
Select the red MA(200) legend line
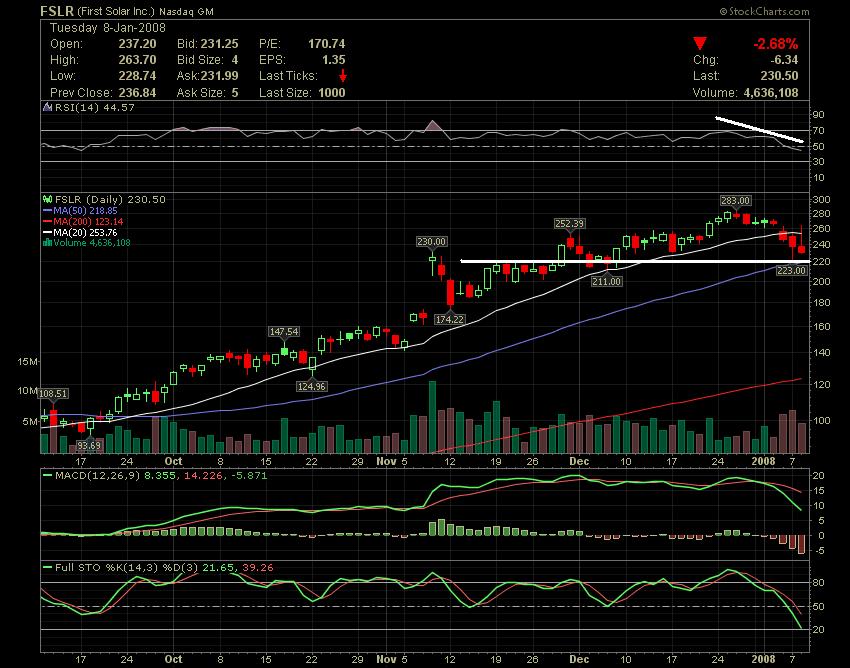[47, 221]
